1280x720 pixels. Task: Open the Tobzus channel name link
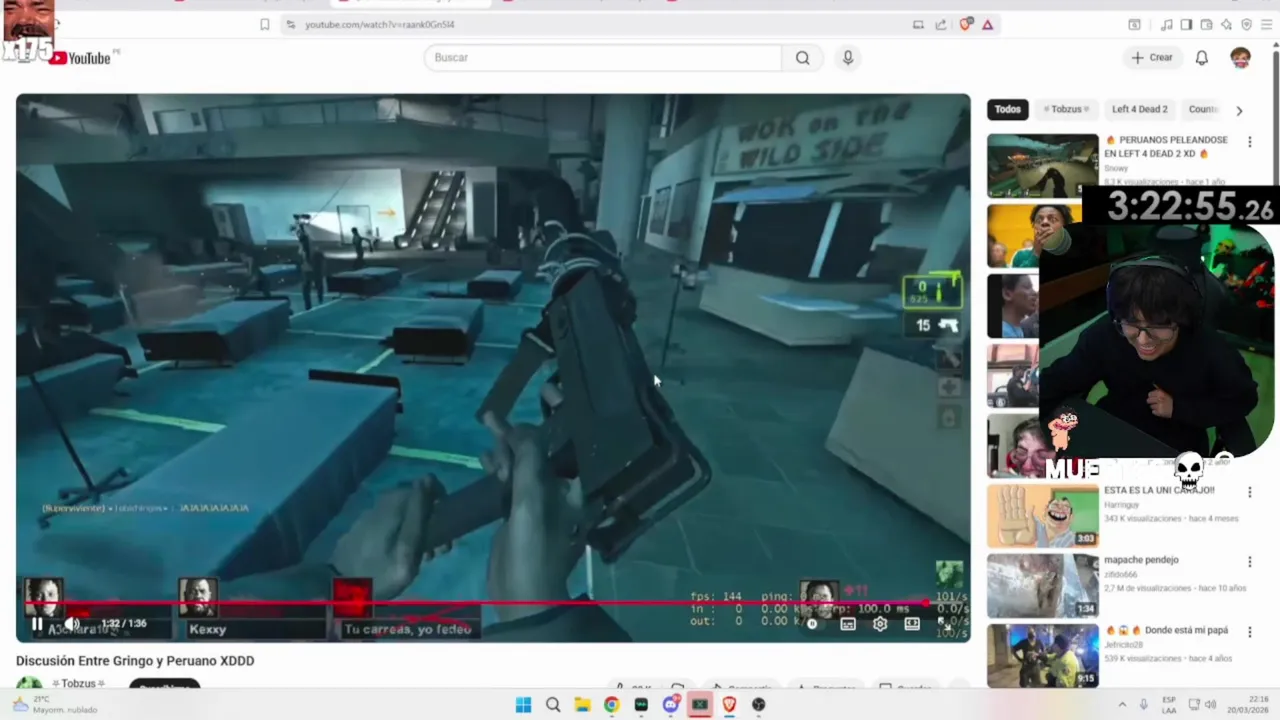(x=78, y=684)
